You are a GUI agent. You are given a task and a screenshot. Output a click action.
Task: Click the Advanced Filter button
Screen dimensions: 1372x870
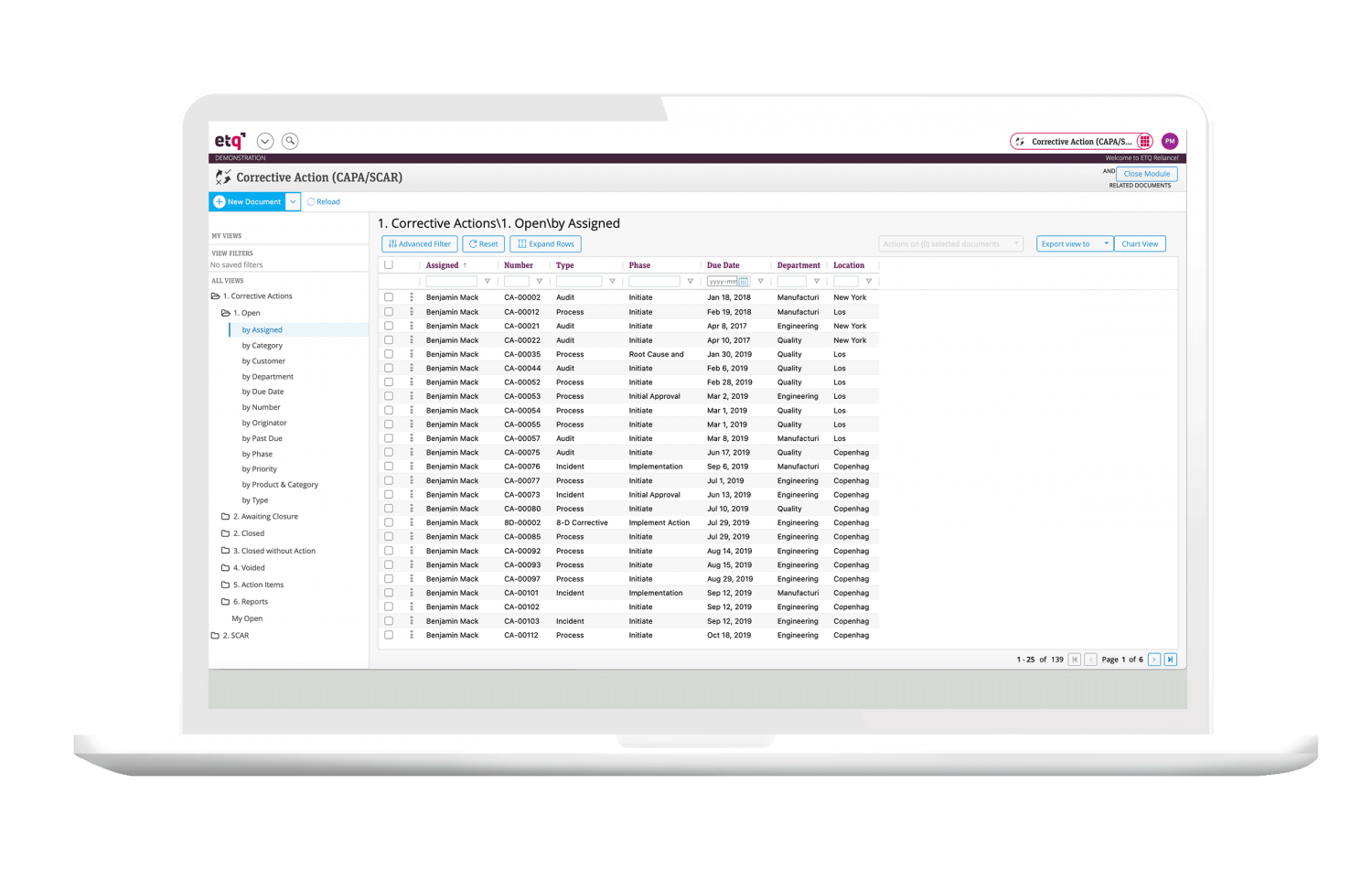420,244
